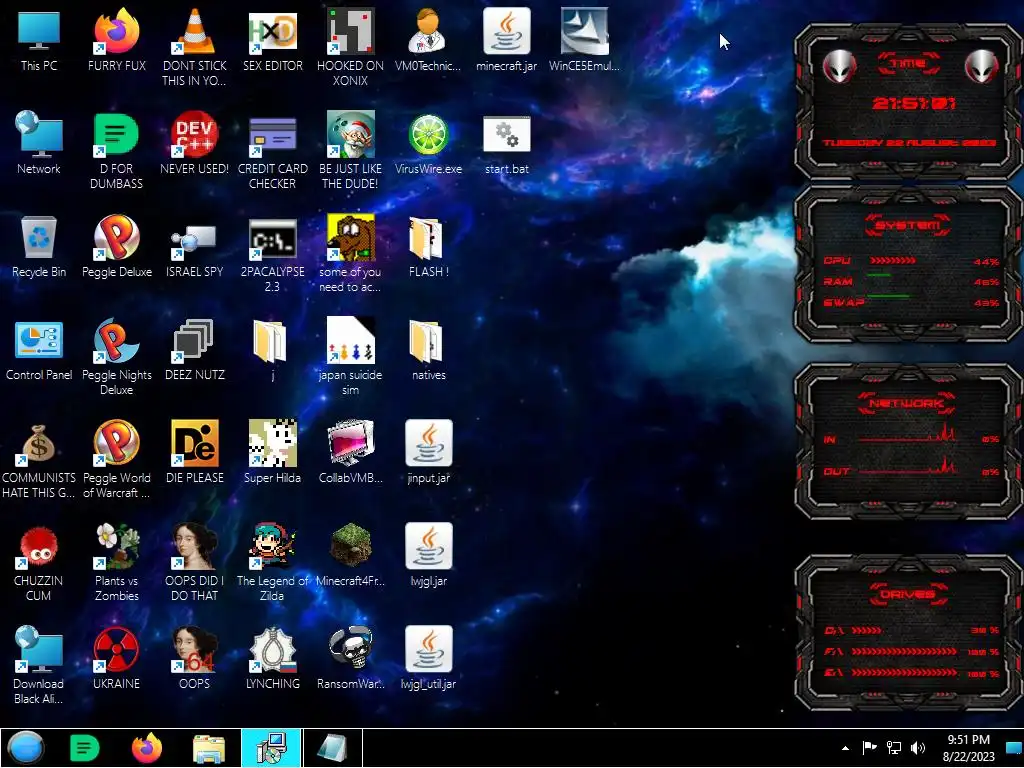The image size is (1024, 768).
Task: Open the FLASH ! folder
Action: pos(428,246)
